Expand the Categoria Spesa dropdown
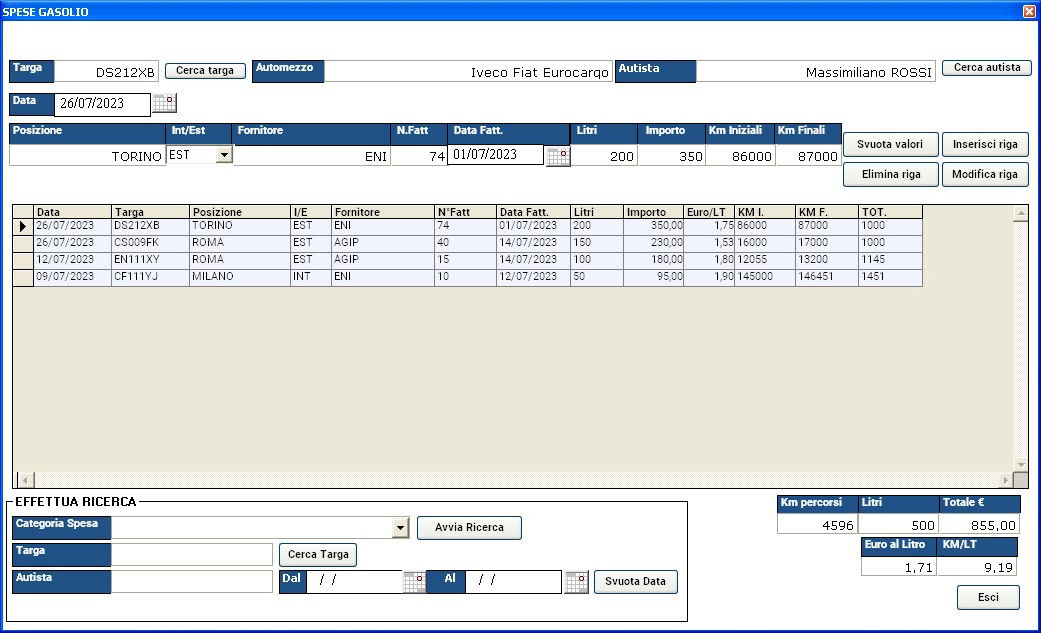 [x=401, y=528]
